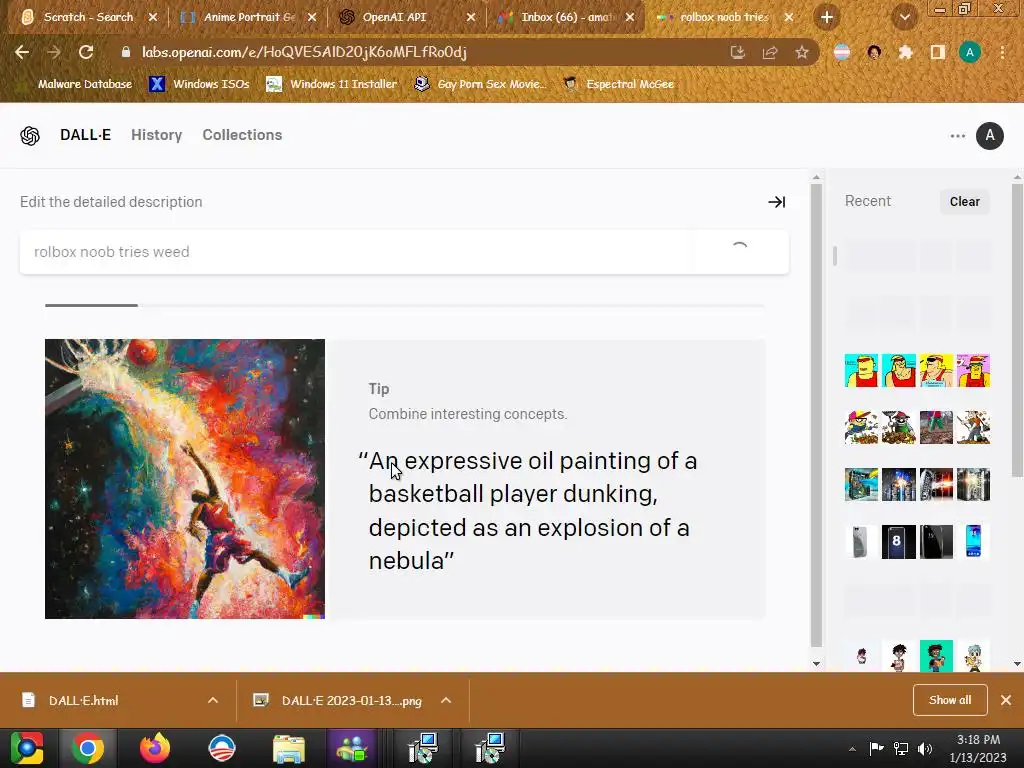Image resolution: width=1024 pixels, height=768 pixels.
Task: Open Chrome profile avatar A
Action: pos(970,52)
